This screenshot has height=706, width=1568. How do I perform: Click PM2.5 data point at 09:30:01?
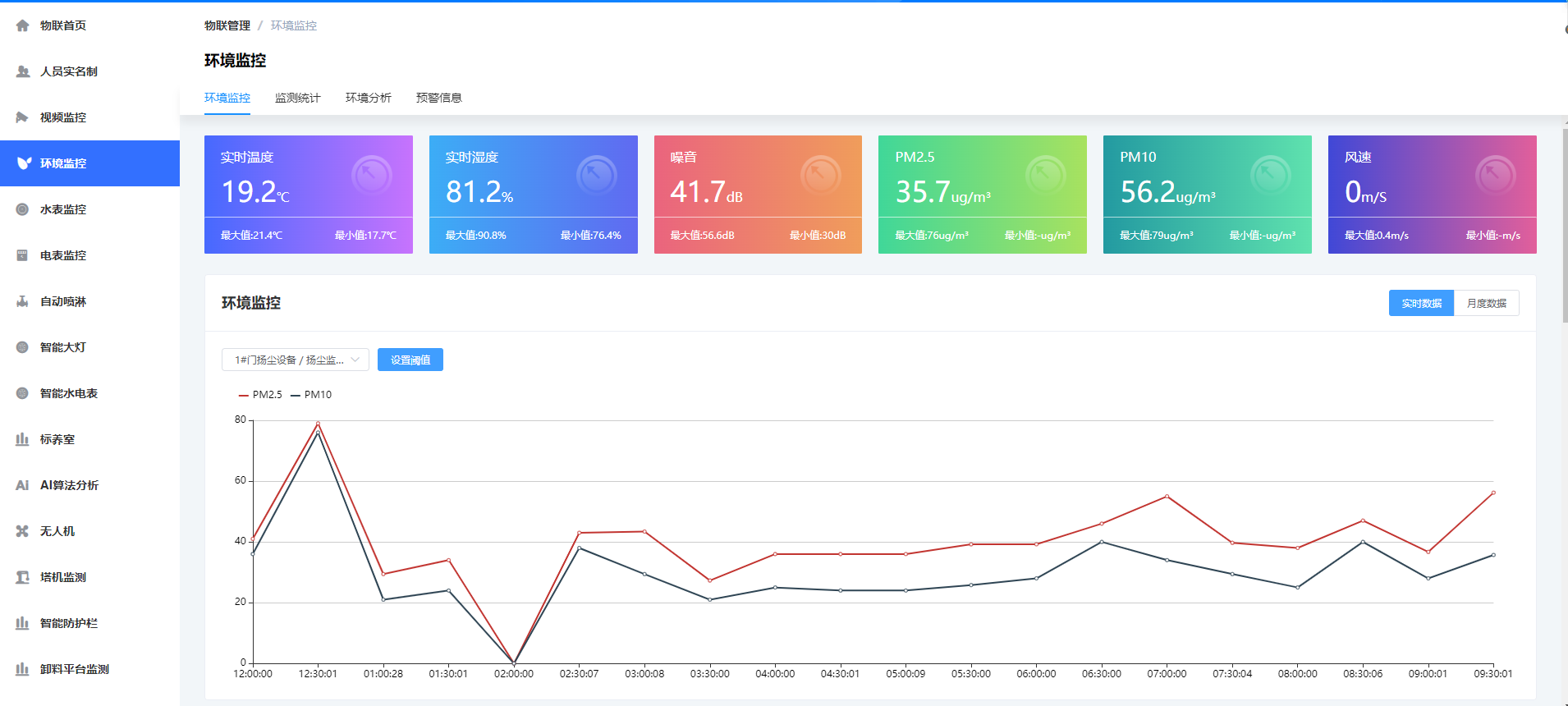(x=1493, y=493)
